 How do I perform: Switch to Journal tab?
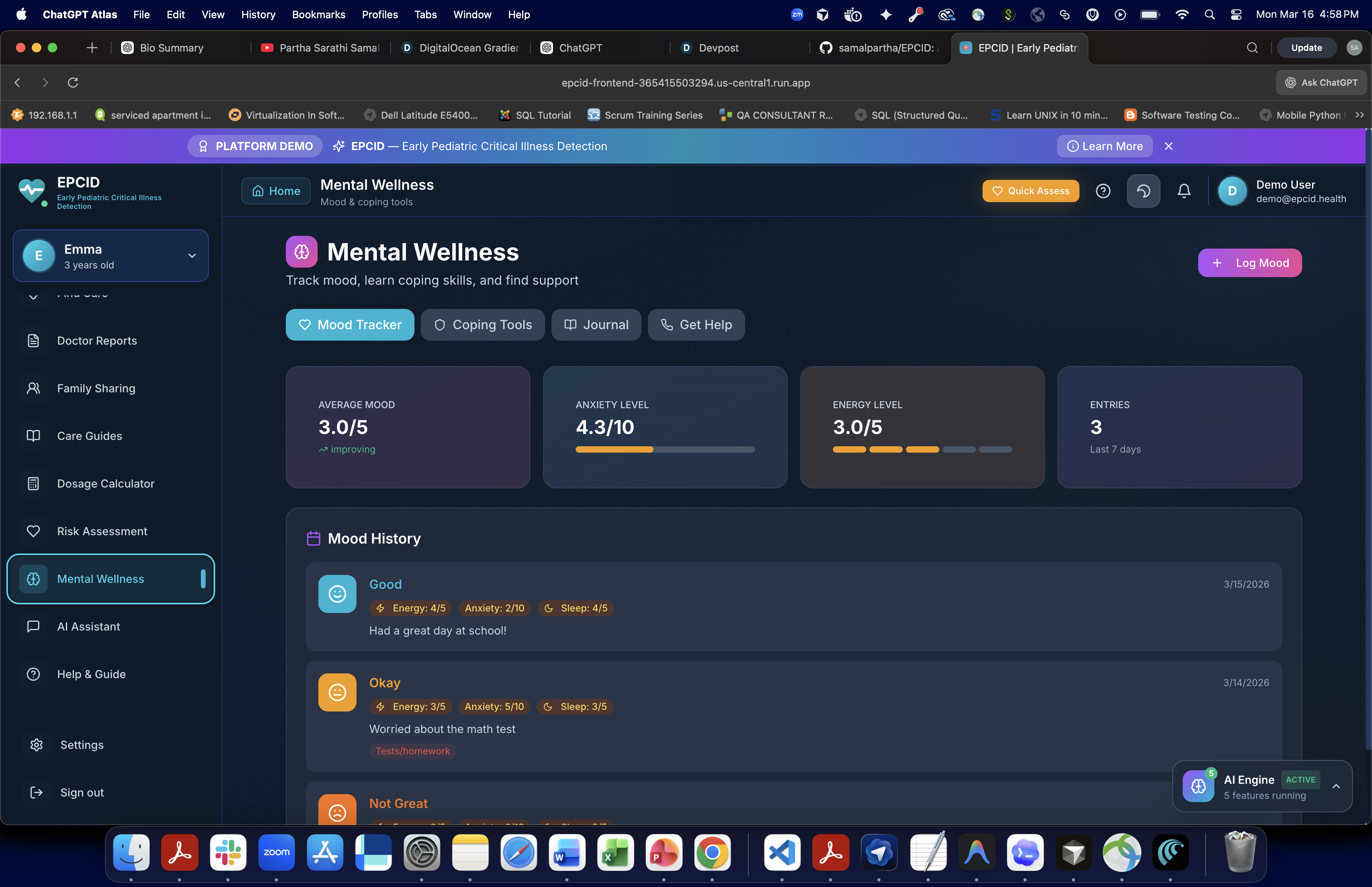(x=595, y=325)
